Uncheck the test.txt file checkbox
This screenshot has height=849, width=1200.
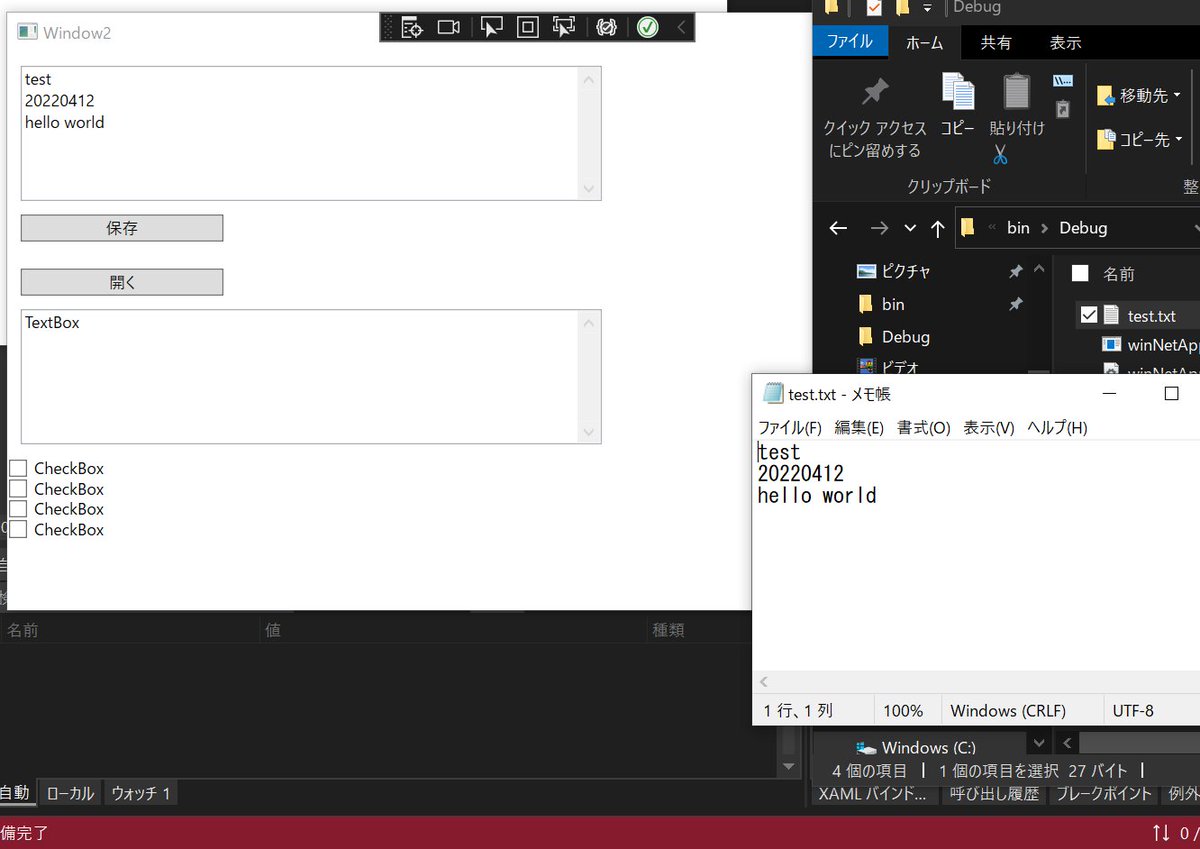coord(1089,316)
